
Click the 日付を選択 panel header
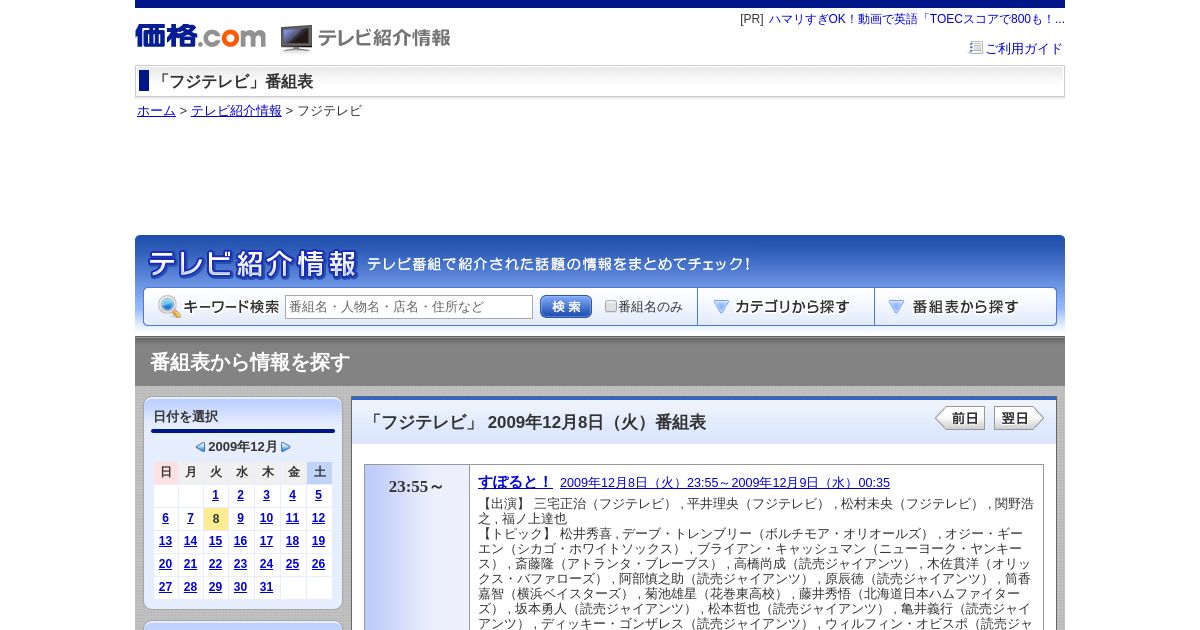click(185, 416)
